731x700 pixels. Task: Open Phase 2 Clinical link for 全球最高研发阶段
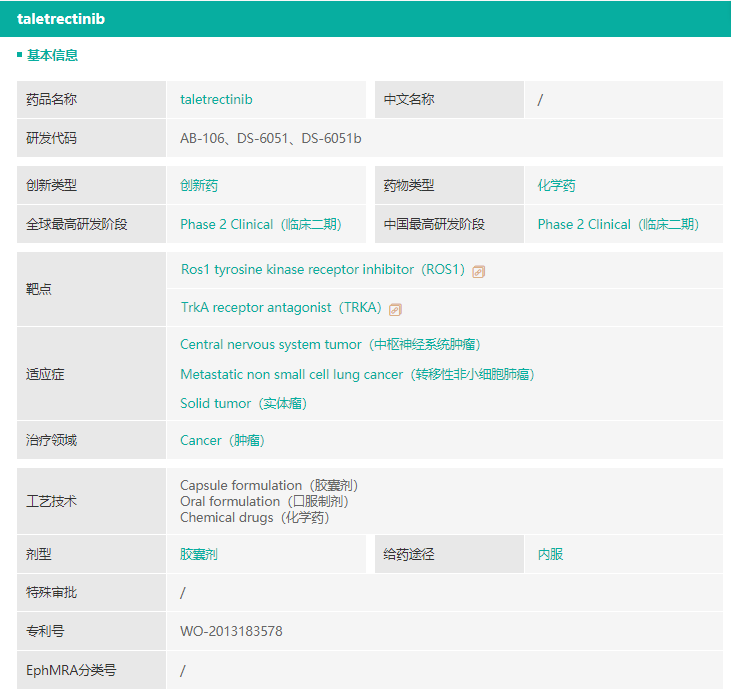point(260,224)
